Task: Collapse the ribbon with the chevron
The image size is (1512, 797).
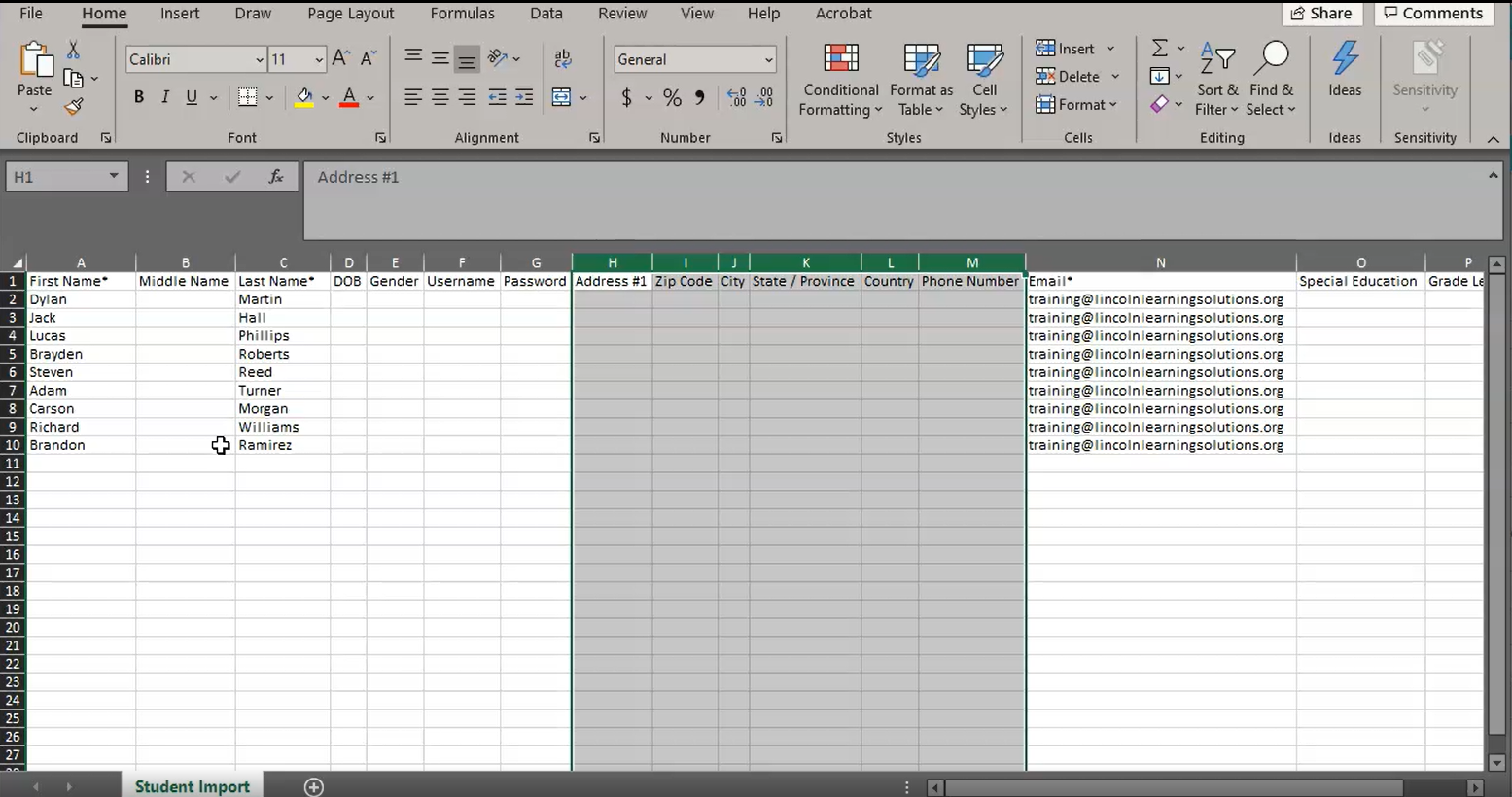Action: (1494, 139)
